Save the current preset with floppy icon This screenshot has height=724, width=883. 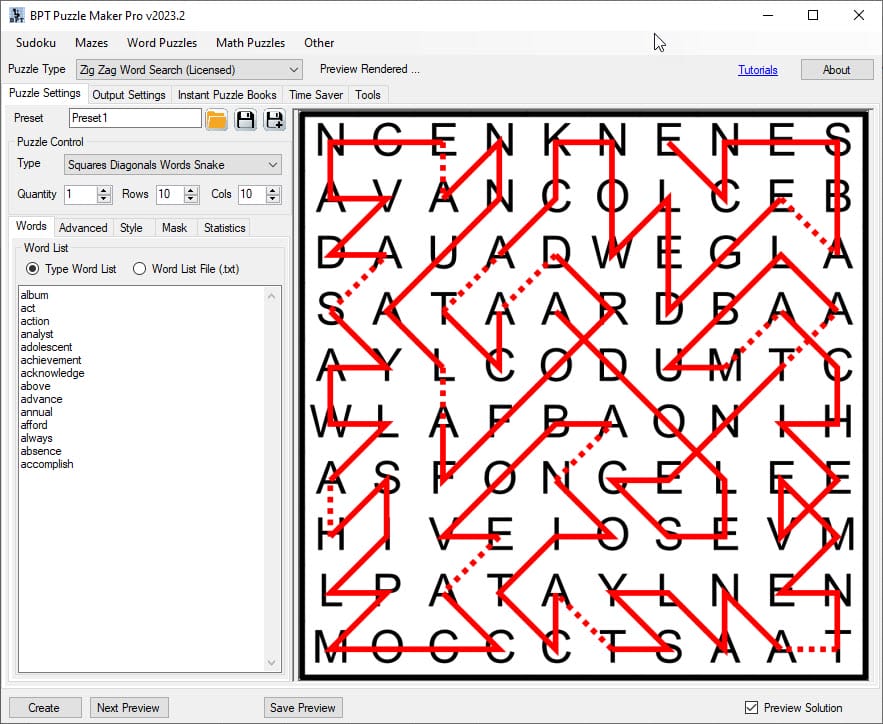tap(245, 119)
